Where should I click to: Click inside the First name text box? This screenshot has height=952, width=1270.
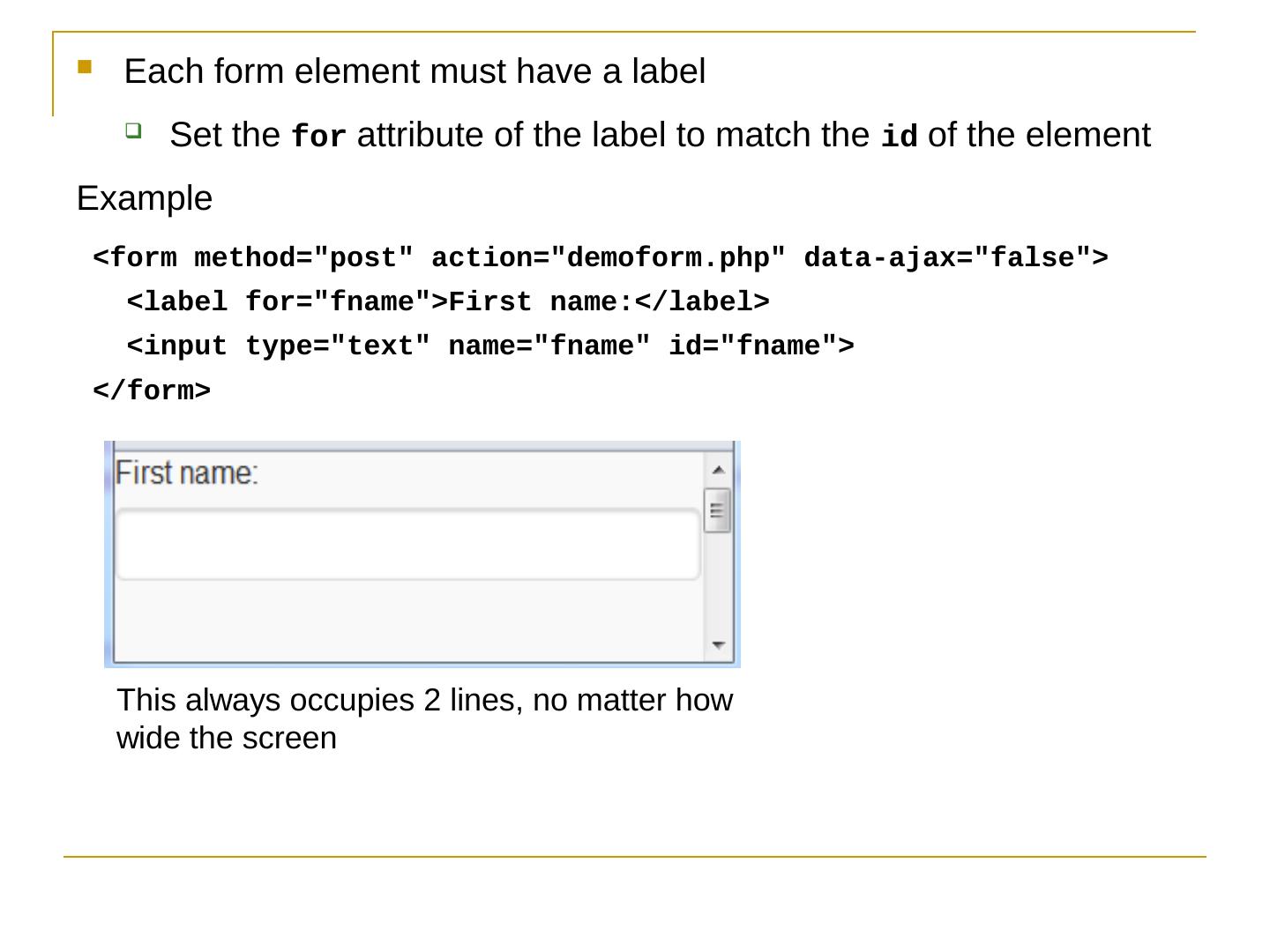[x=407, y=544]
